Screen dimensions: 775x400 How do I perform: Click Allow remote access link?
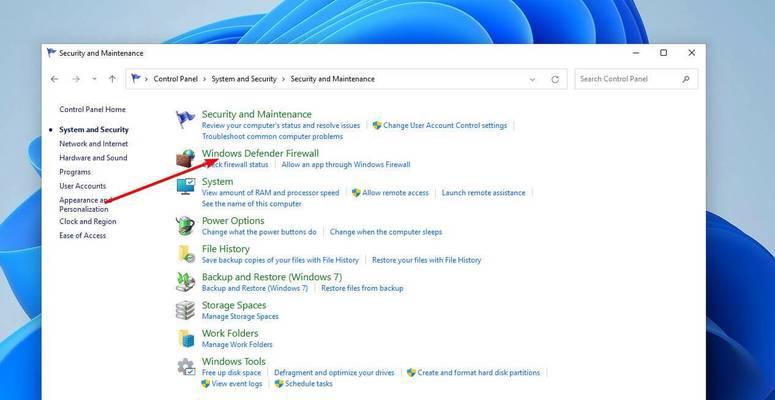pos(395,193)
